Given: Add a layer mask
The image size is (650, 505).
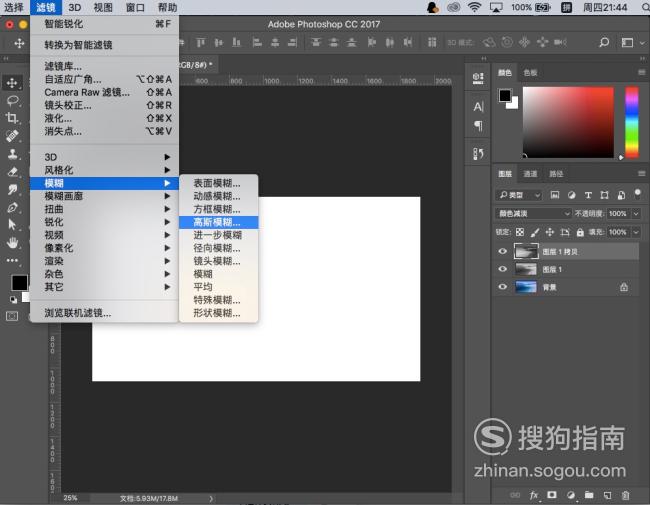Looking at the screenshot, I should pyautogui.click(x=552, y=495).
